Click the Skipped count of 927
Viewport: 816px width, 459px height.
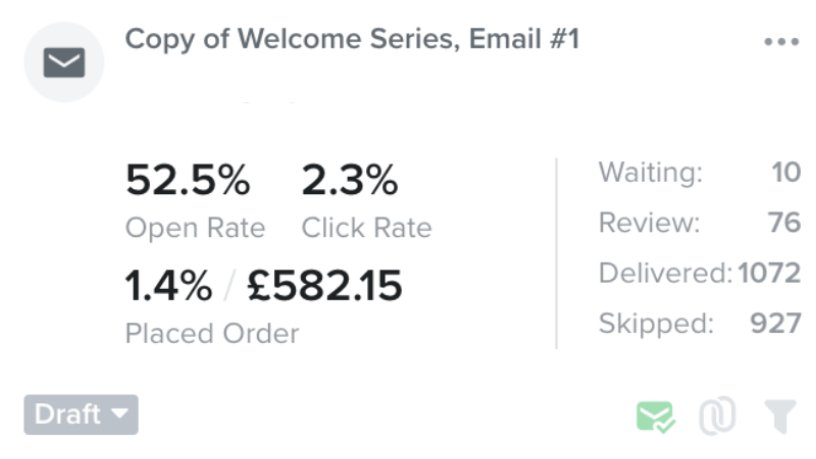pos(775,324)
